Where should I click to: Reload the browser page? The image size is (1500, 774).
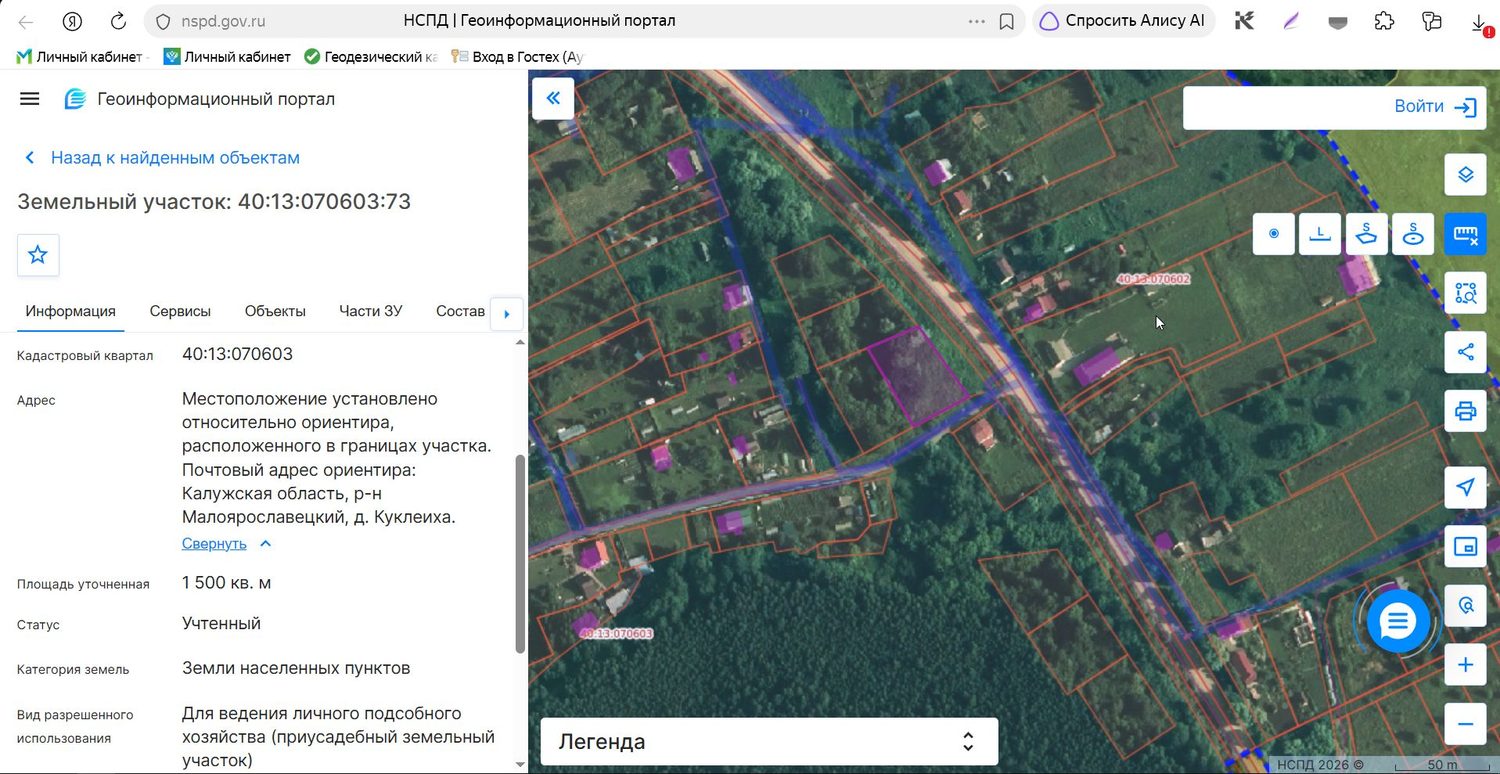tap(118, 21)
